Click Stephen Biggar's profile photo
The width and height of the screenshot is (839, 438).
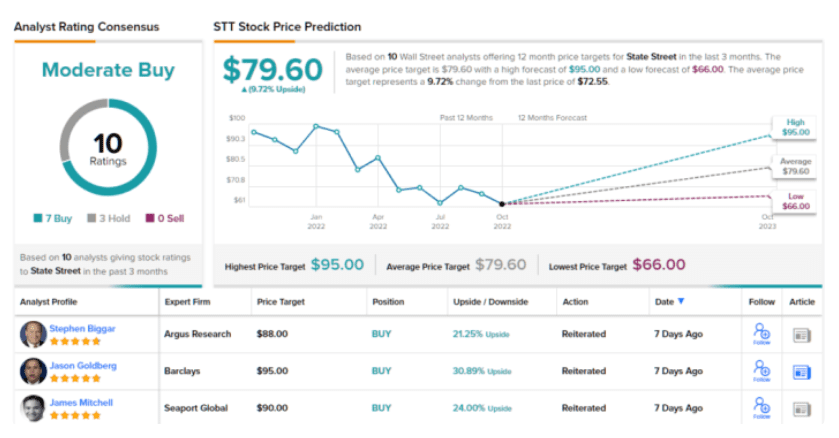[x=32, y=334]
